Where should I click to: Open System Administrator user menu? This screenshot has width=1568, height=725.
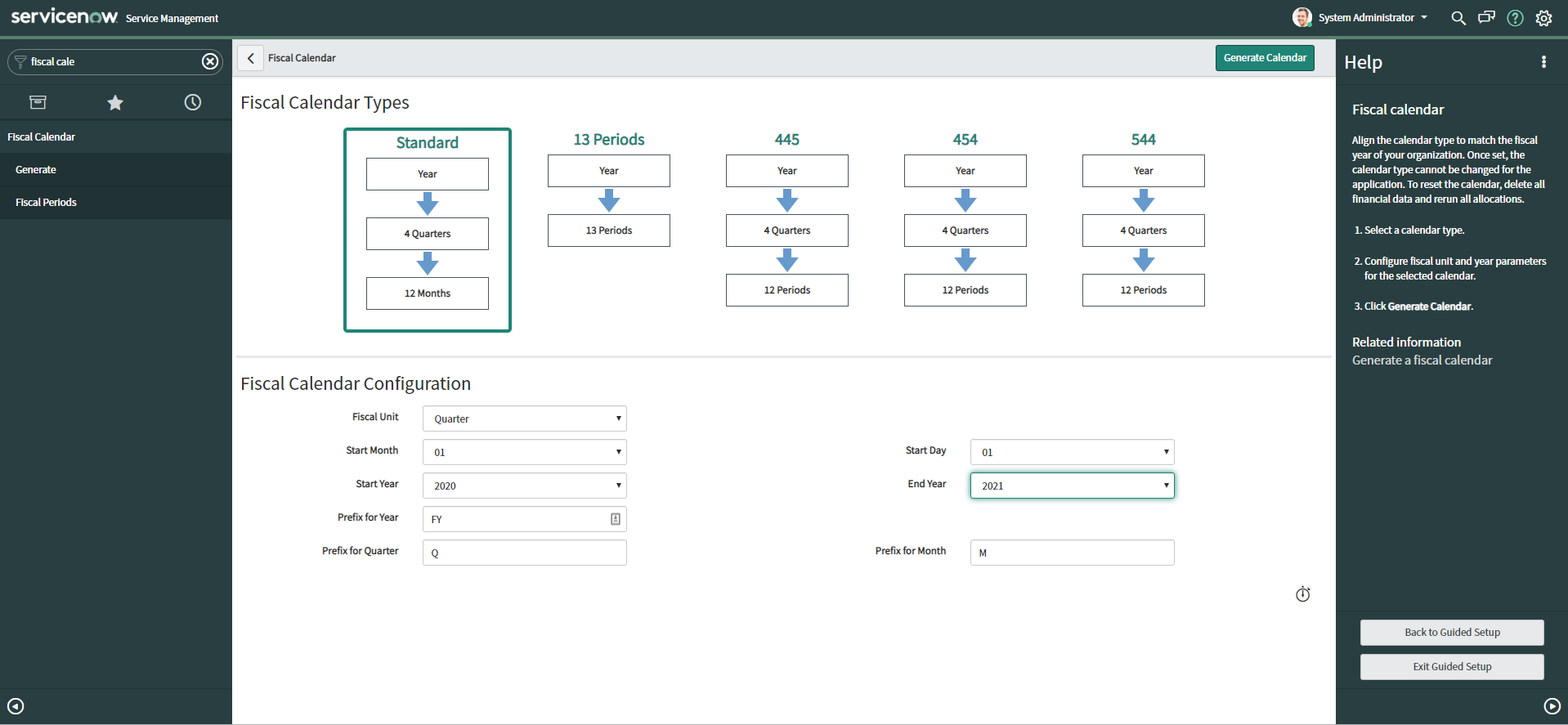coord(1373,18)
